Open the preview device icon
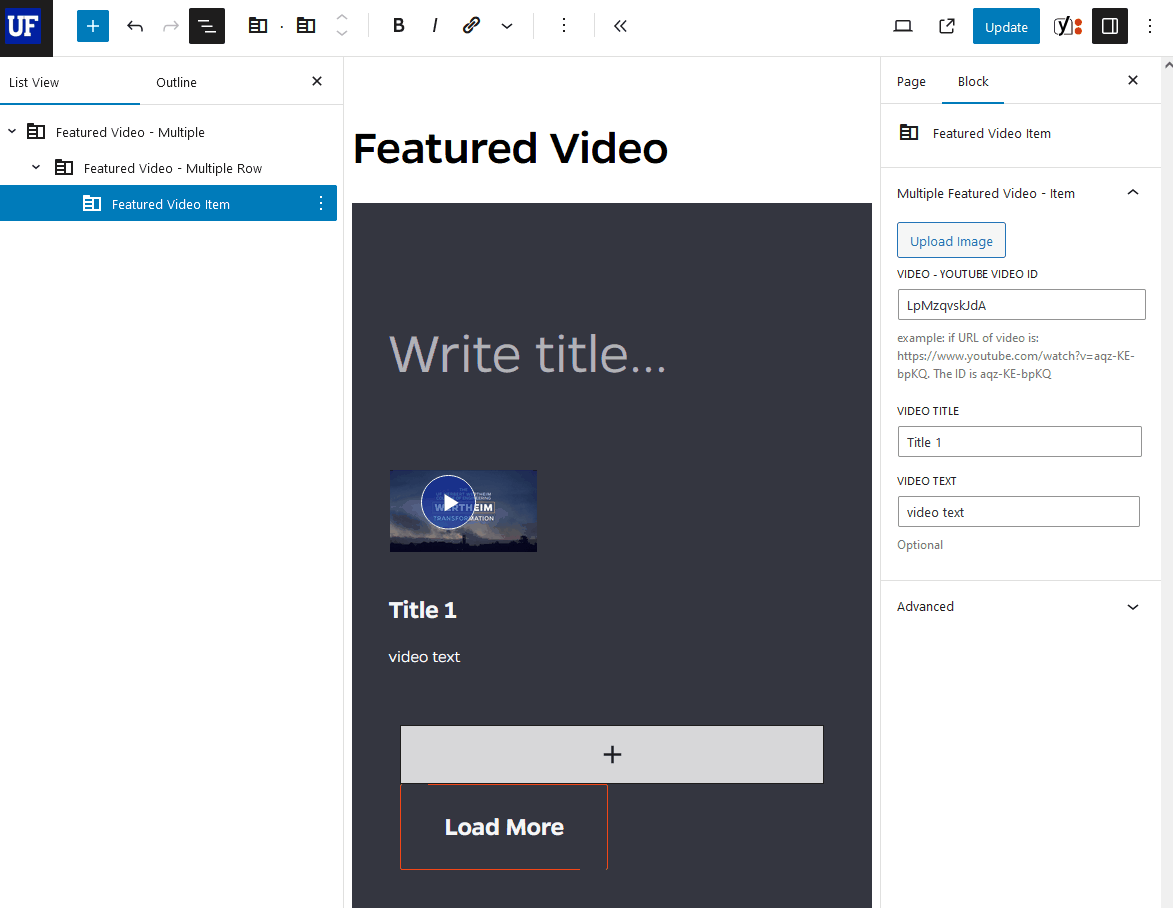 point(902,26)
